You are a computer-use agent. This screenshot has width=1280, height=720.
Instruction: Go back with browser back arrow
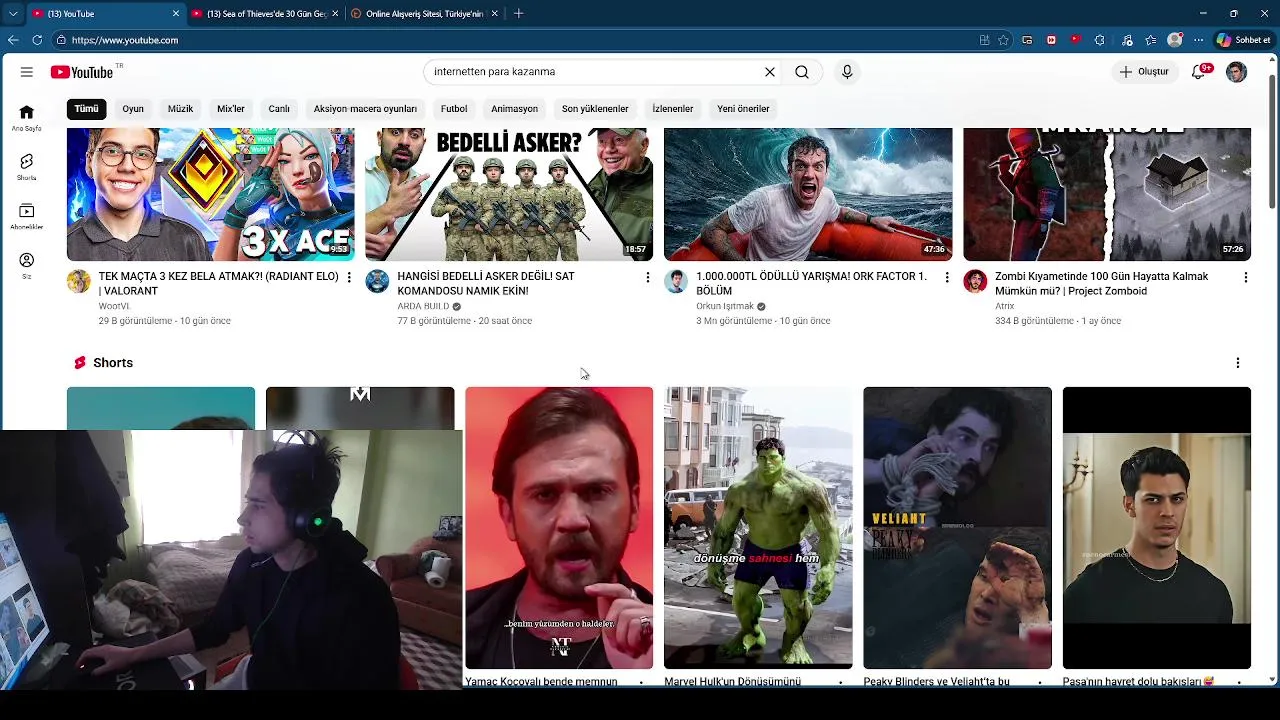(13, 40)
